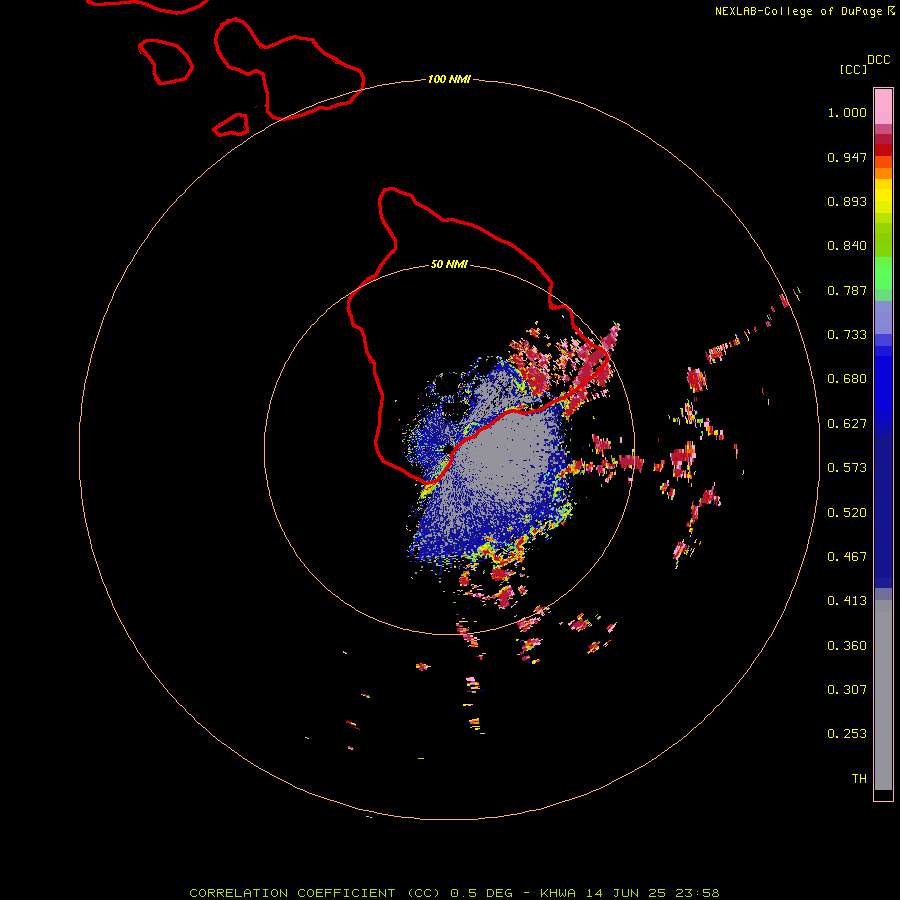The image size is (900, 900).
Task: Pick the bright red color bar segment
Action: [x=883, y=150]
